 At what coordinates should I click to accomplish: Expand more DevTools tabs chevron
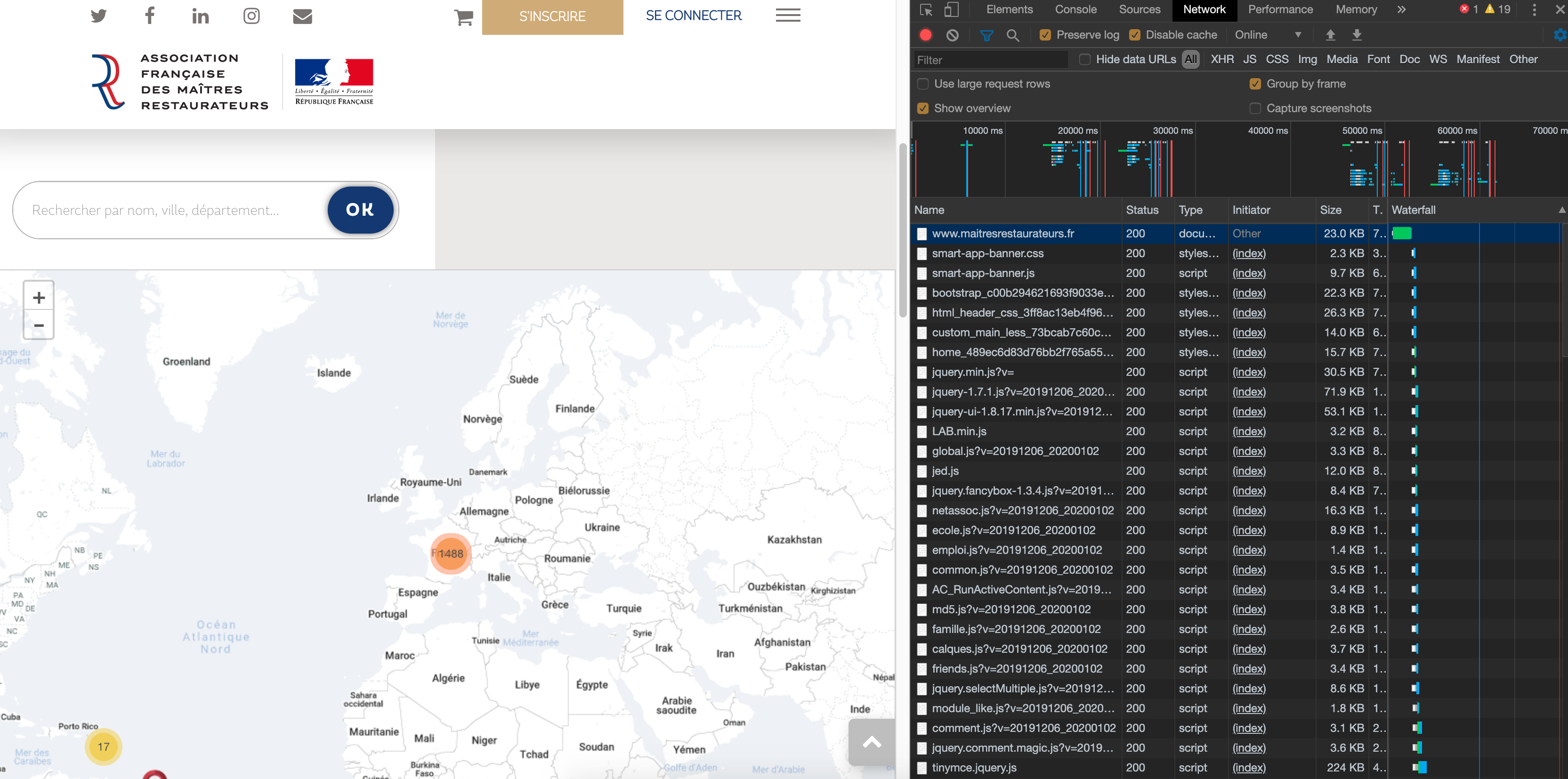coord(1401,10)
